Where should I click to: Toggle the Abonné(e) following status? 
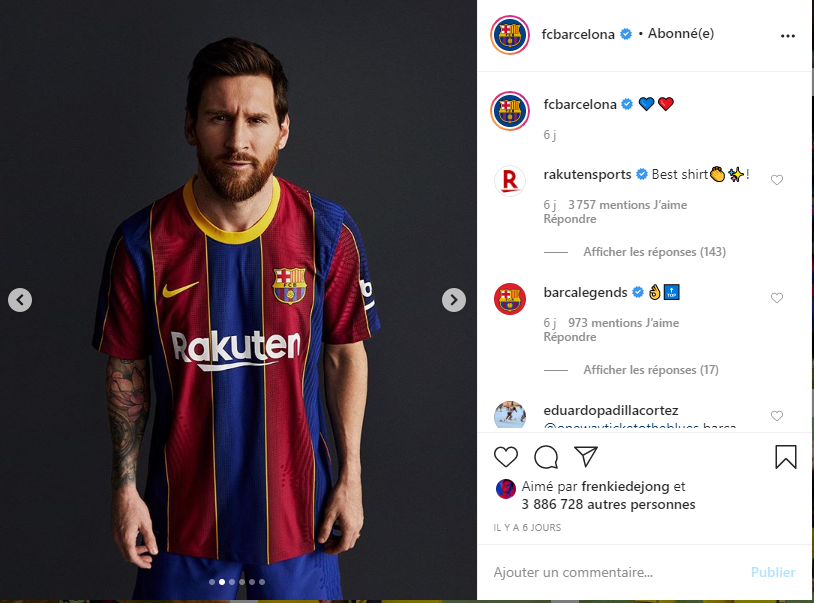tap(681, 34)
